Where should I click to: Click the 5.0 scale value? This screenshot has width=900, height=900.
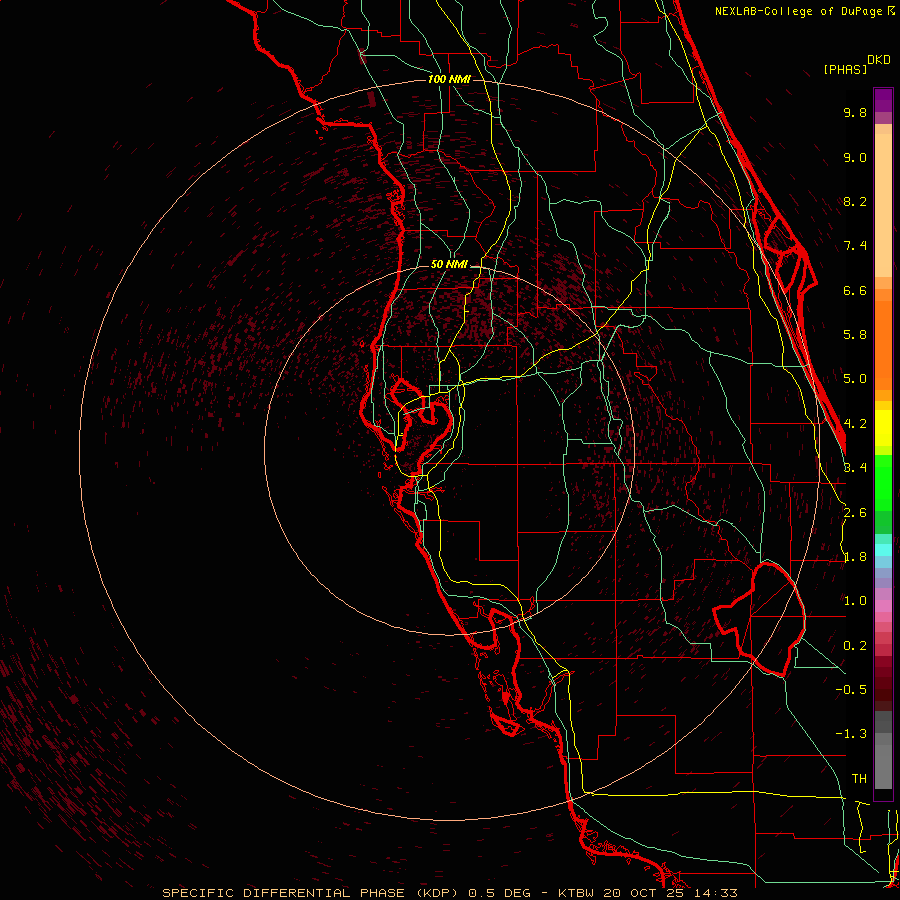click(x=855, y=379)
